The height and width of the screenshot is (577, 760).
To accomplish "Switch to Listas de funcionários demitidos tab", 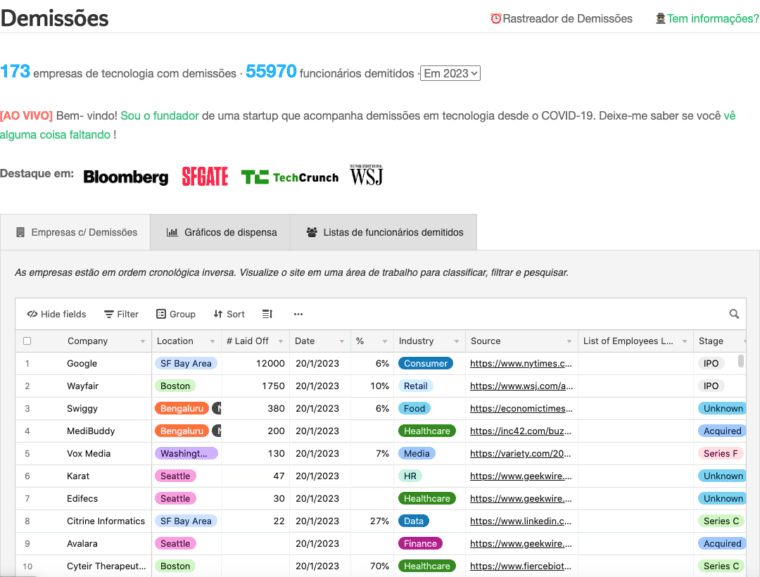I will click(x=384, y=232).
